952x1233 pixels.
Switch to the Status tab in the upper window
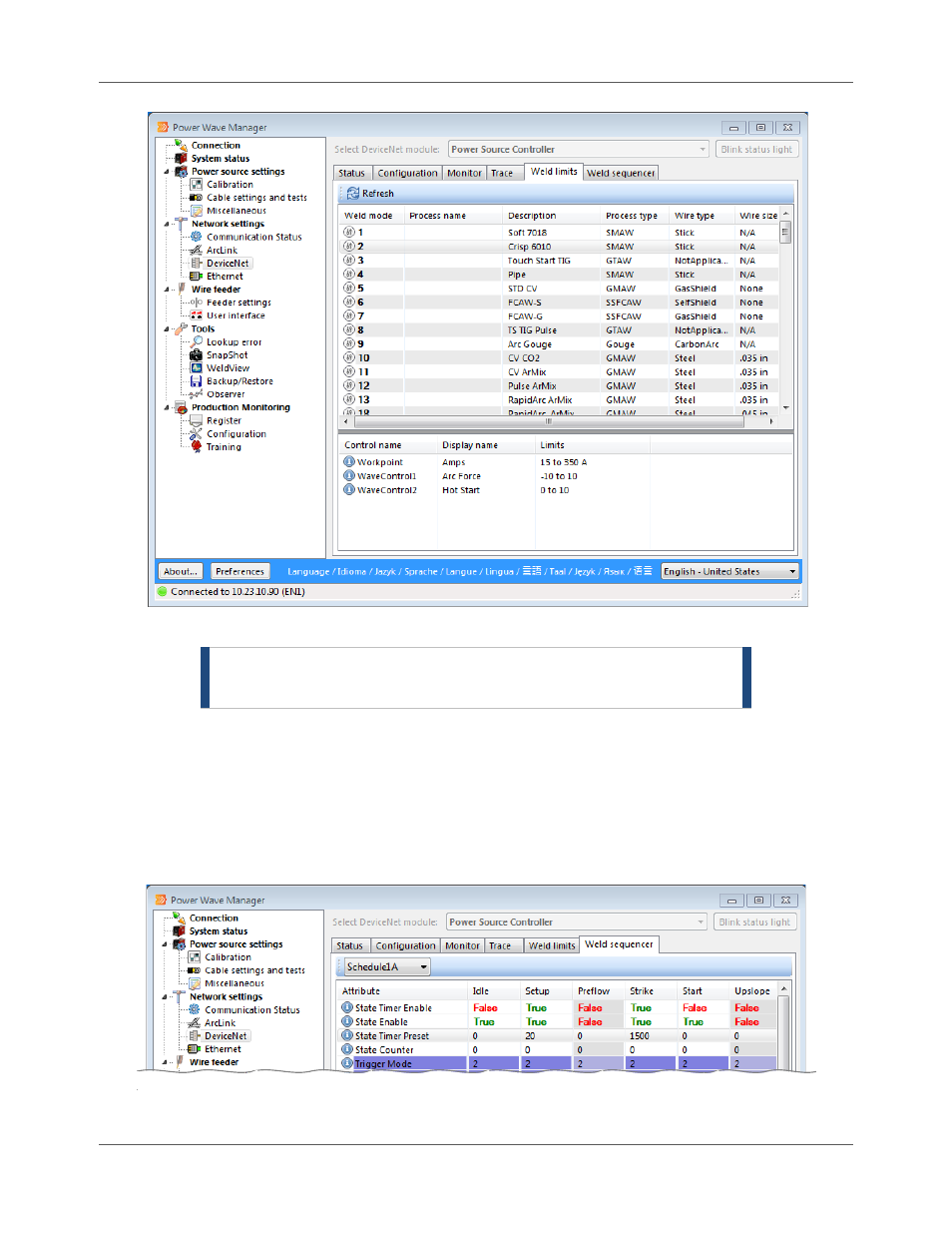(352, 173)
